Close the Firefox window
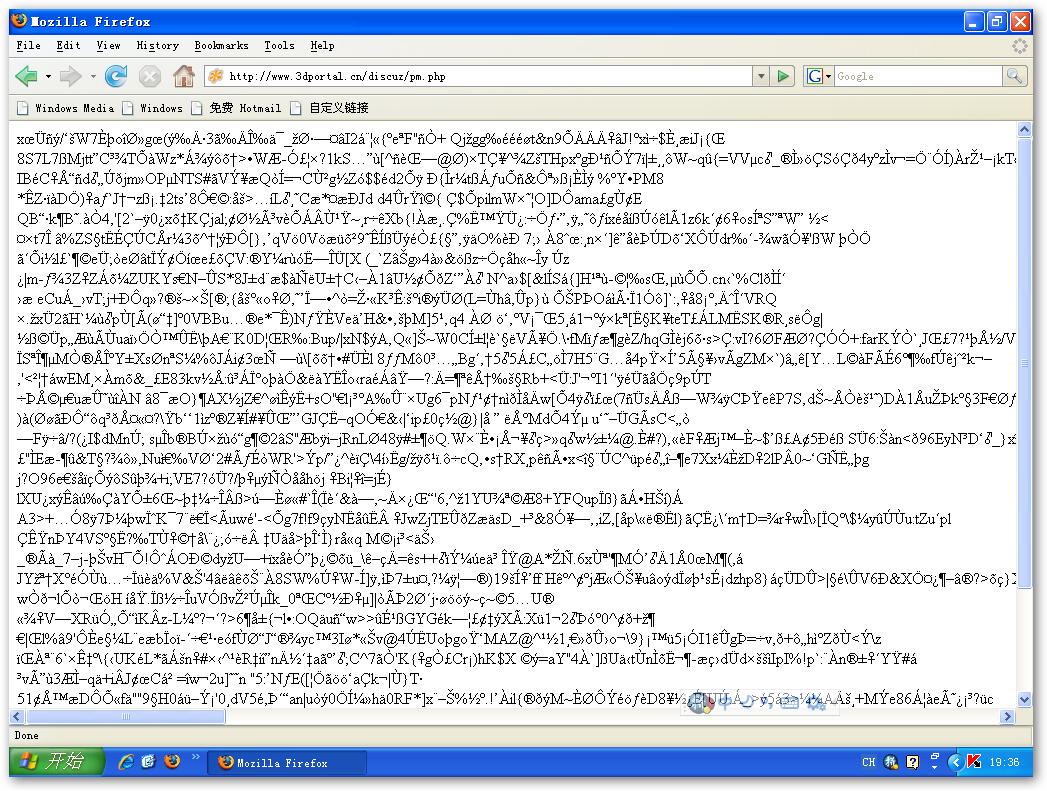The height and width of the screenshot is (791, 1047). click(1020, 22)
